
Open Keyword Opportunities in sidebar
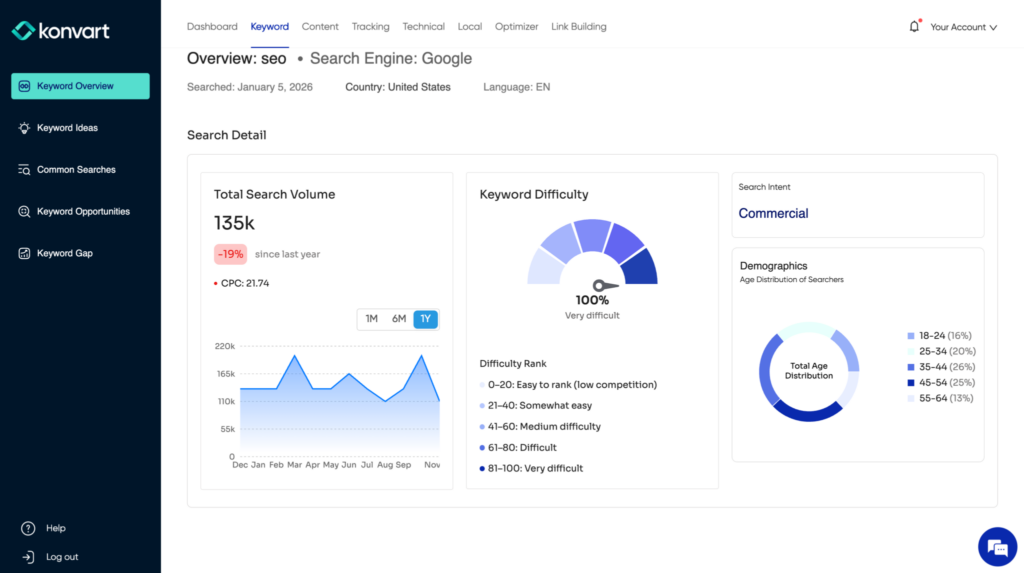tap(80, 212)
